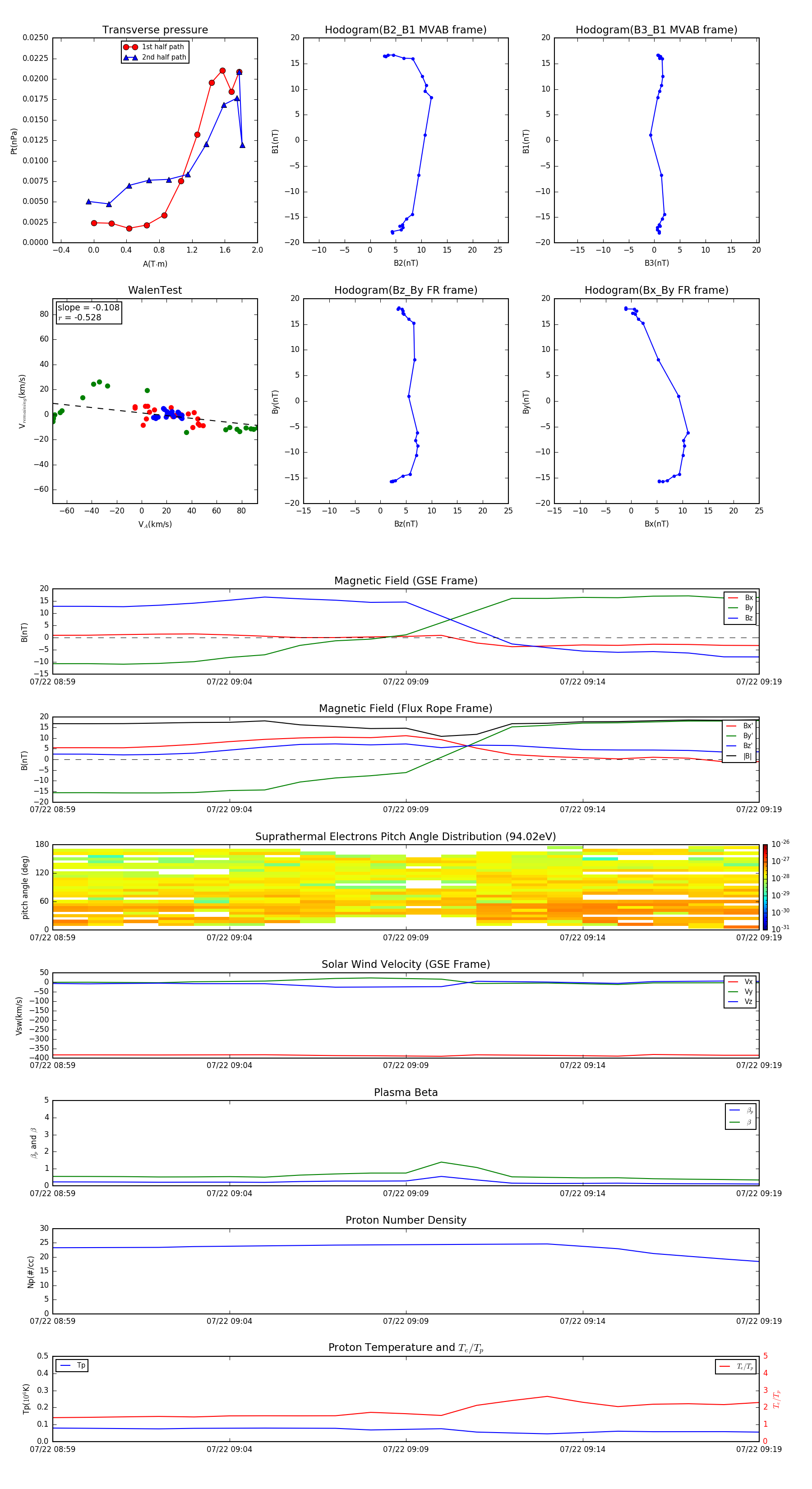Click the 'Np(#/cc)' y-axis label

click(31, 1272)
